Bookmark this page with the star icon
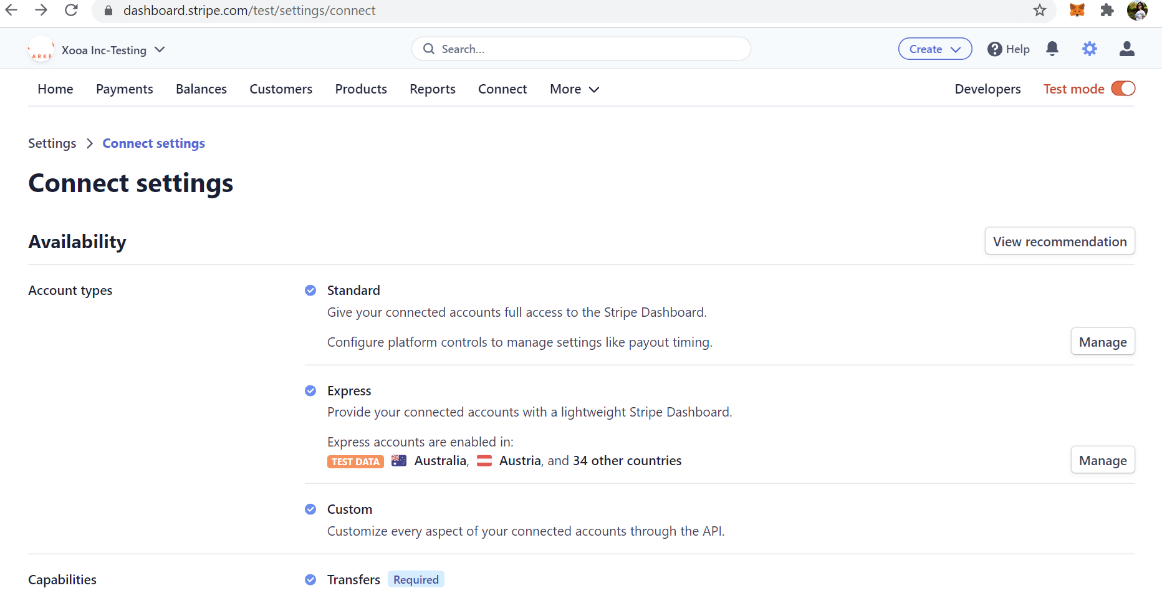1162x593 pixels. pos(1040,10)
